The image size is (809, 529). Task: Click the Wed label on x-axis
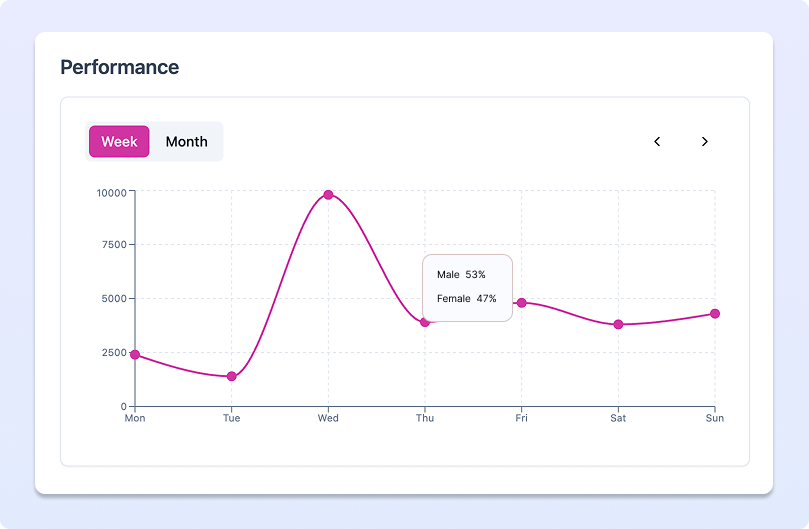click(x=328, y=418)
